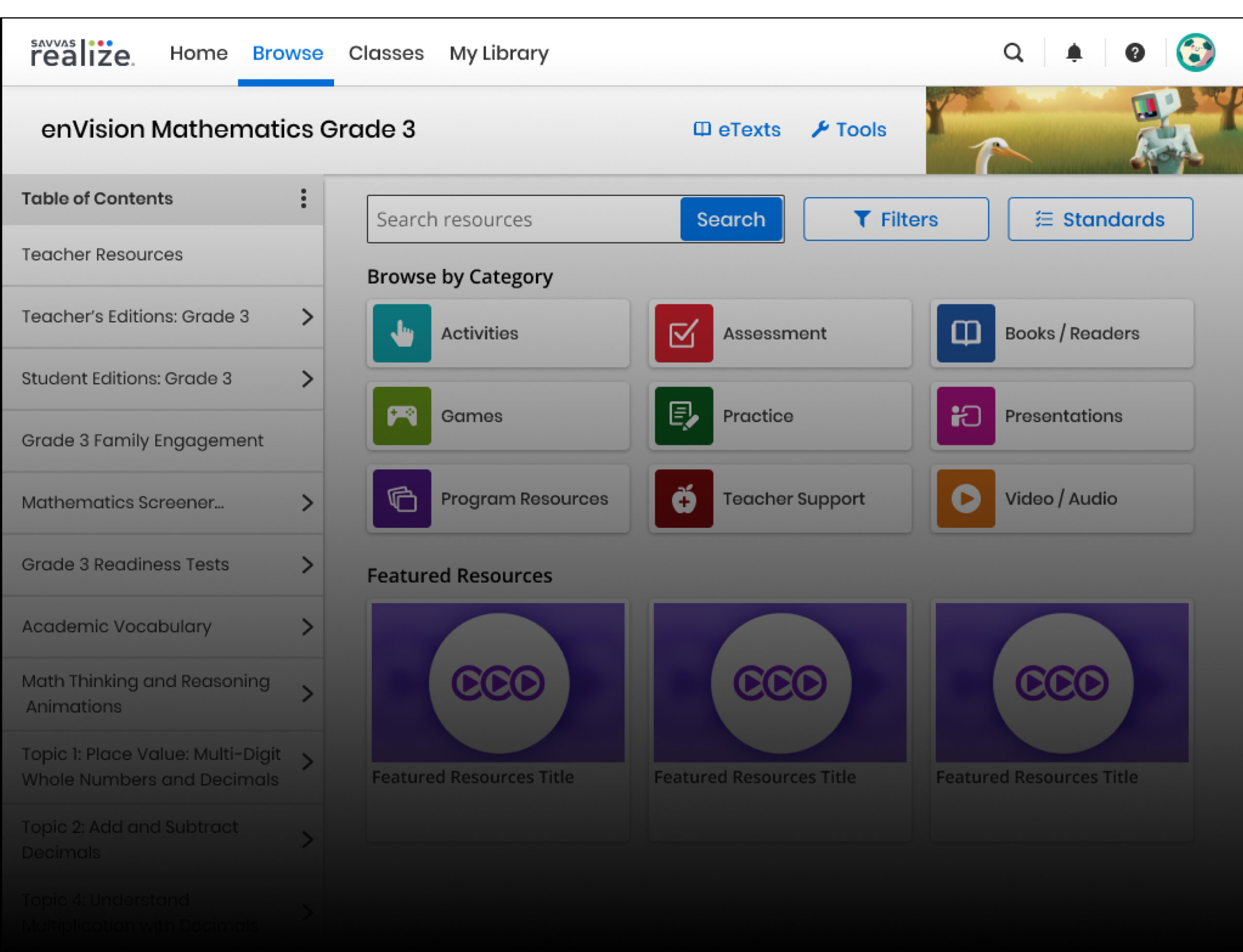
Task: Expand the Academic Vocabulary chevron
Action: tap(307, 627)
